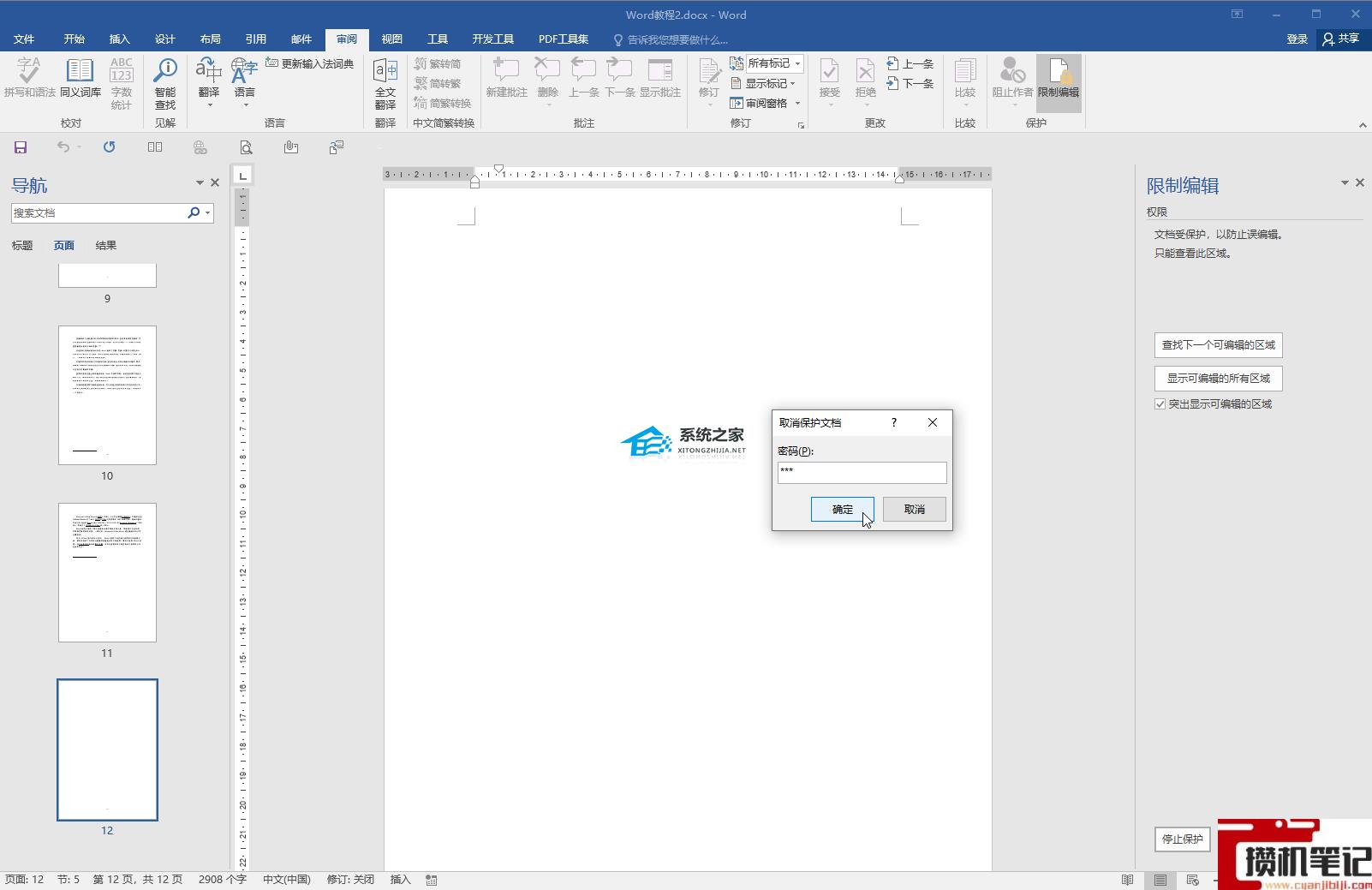Expand the Reviewing Pane (审阅窗格) dropdown
This screenshot has height=890, width=1372.
click(797, 103)
